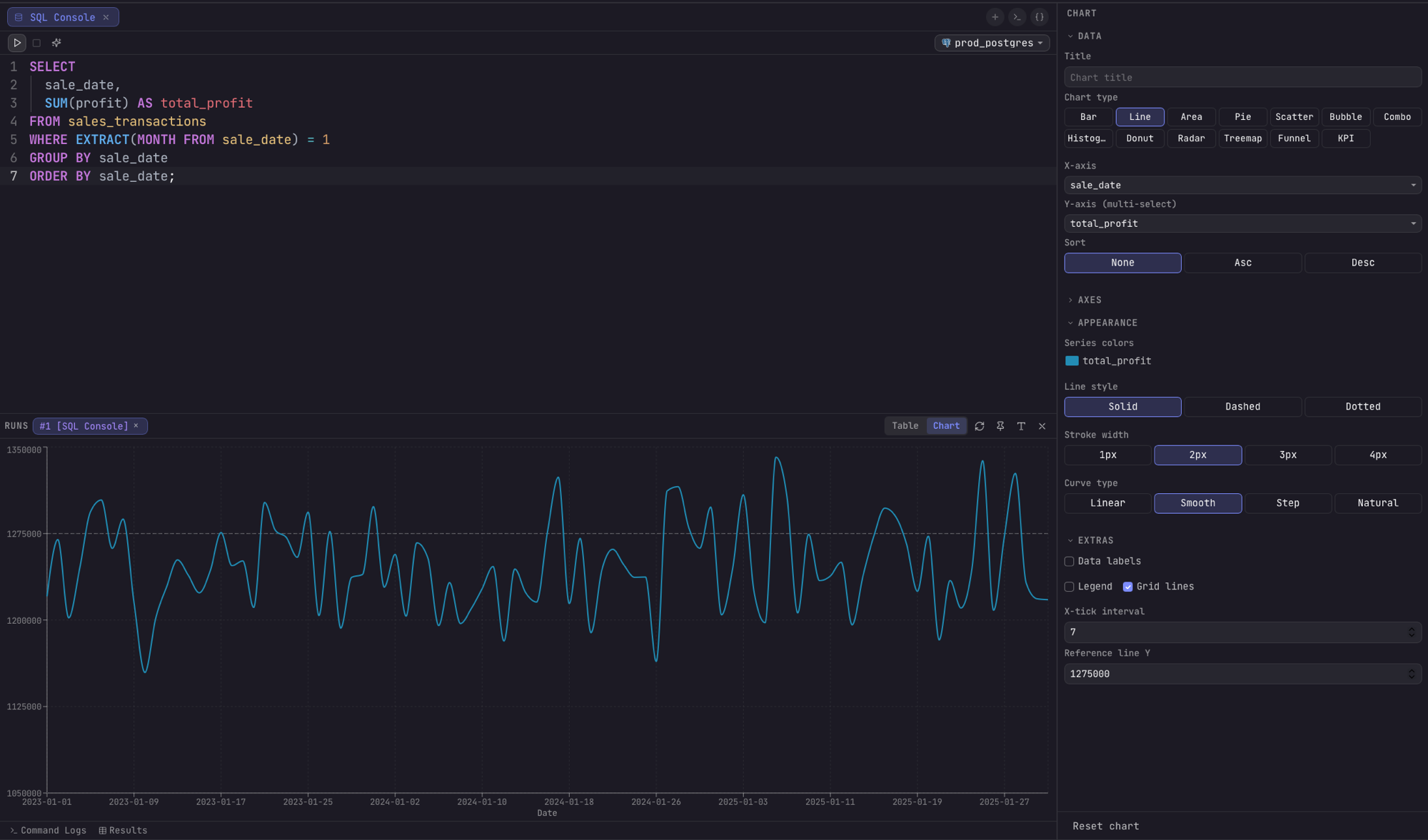Set sort to Asc
The height and width of the screenshot is (840, 1428).
(x=1242, y=263)
